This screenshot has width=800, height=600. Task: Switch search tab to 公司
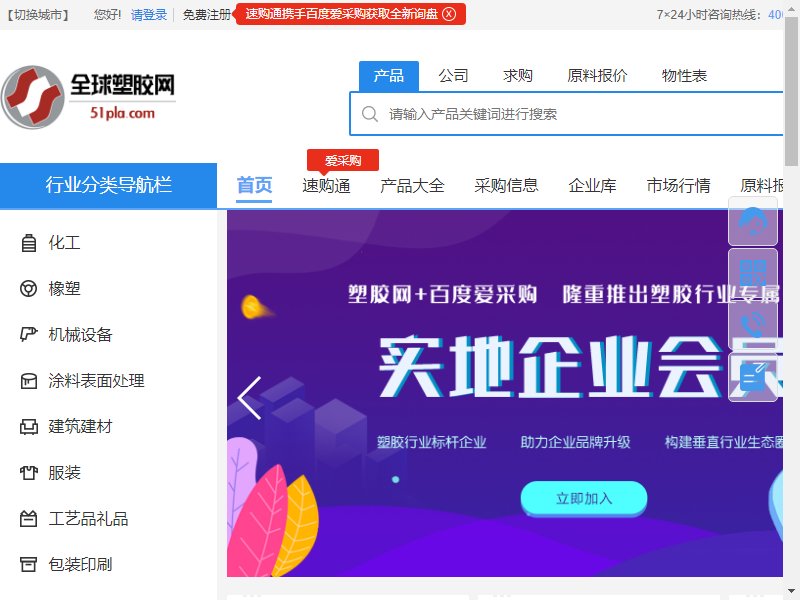[x=453, y=76]
